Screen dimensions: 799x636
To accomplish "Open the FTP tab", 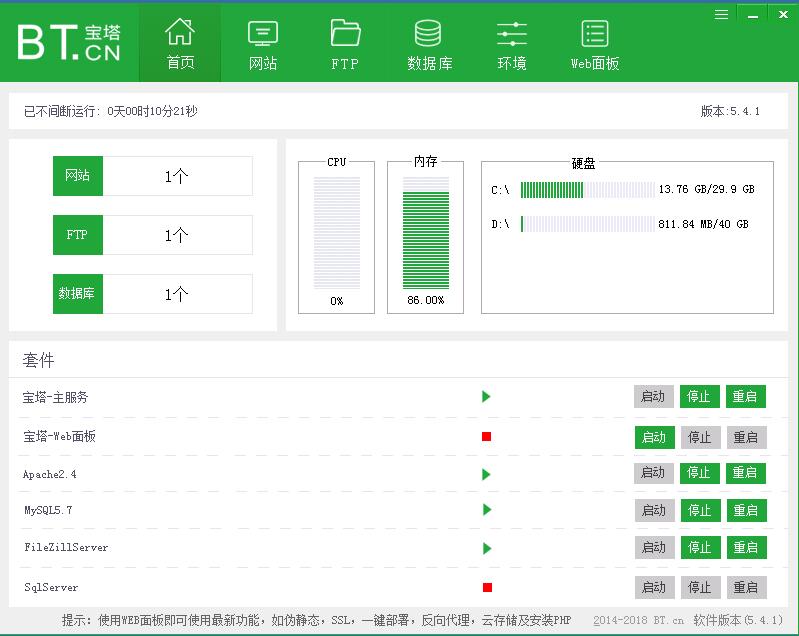I will (345, 44).
